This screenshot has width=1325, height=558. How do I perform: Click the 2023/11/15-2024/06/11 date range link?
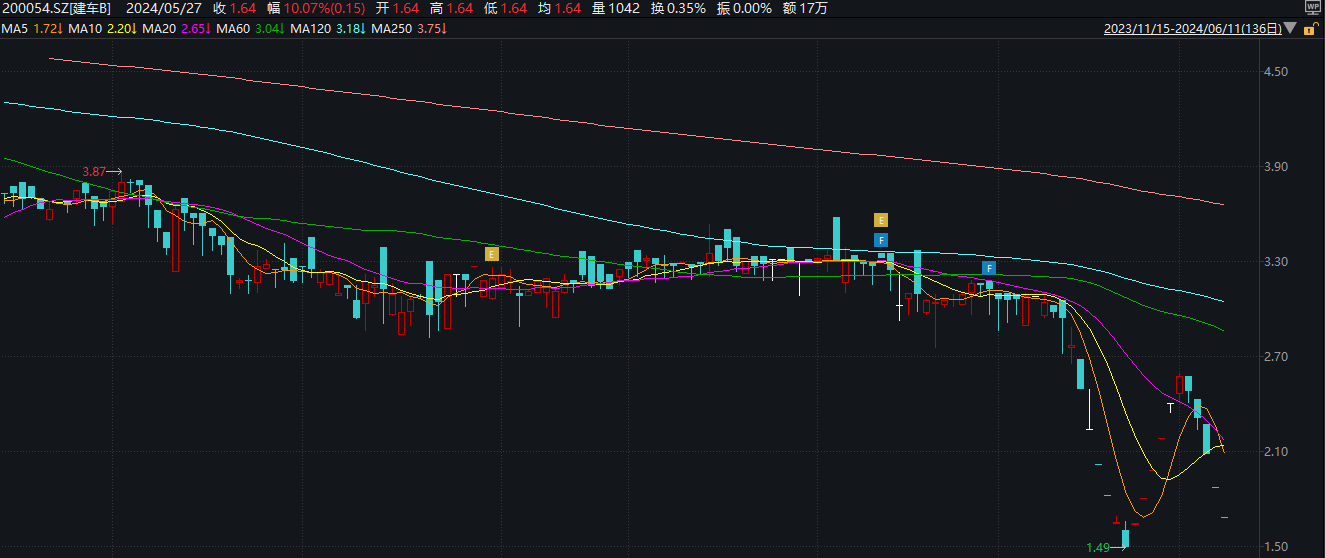pyautogui.click(x=1192, y=30)
